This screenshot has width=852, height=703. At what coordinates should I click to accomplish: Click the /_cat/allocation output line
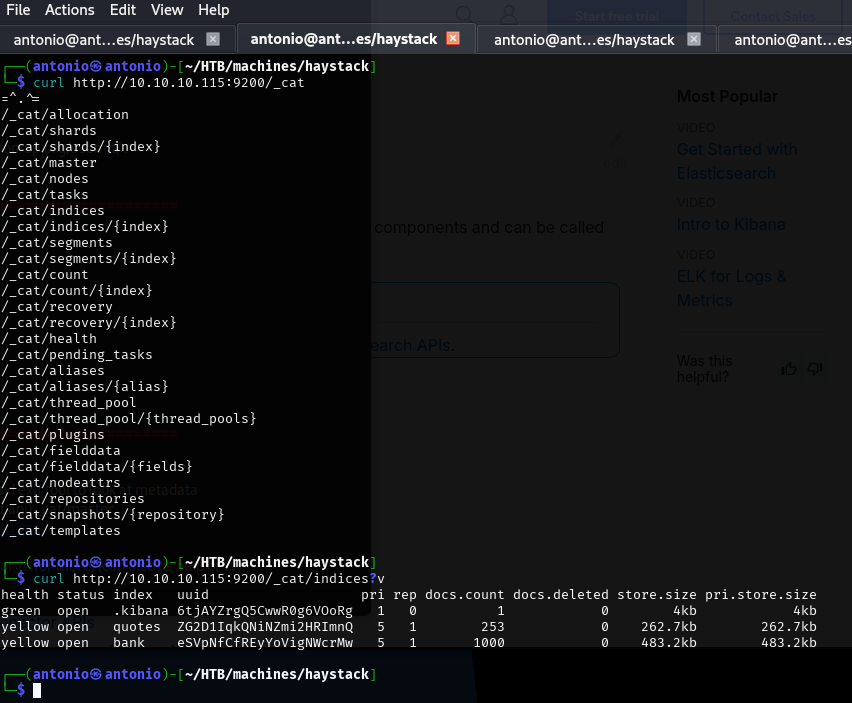(65, 115)
